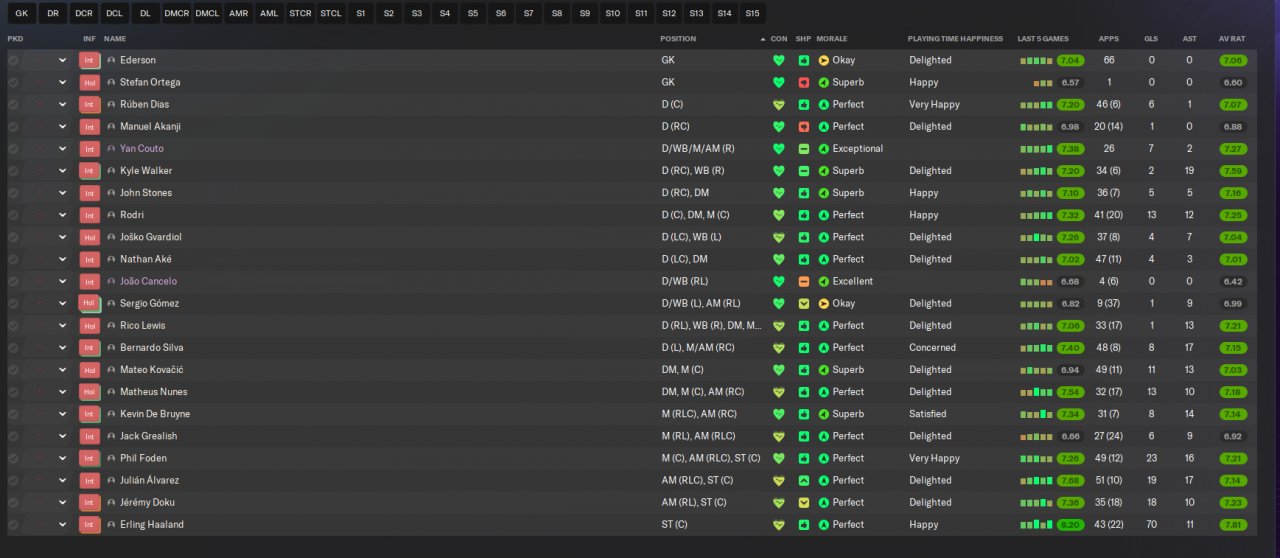Click João Cancelo's orange sharpness icon
1280x558 pixels.
point(803,281)
